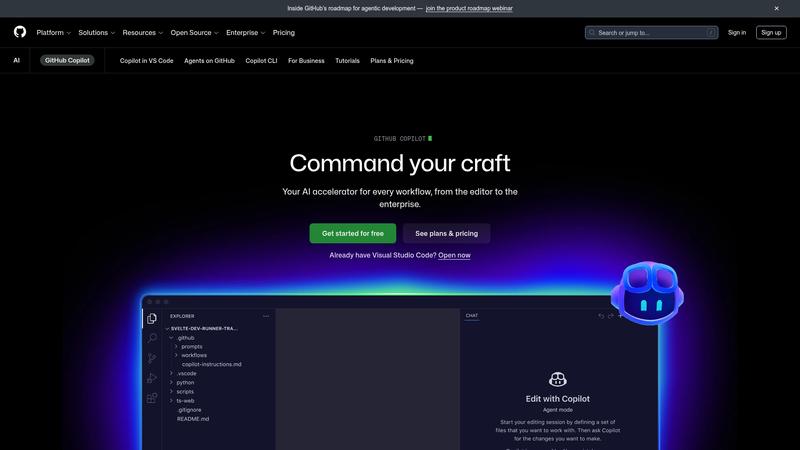The image size is (800, 450).
Task: Click the Edit with Copilot heading
Action: pos(558,399)
